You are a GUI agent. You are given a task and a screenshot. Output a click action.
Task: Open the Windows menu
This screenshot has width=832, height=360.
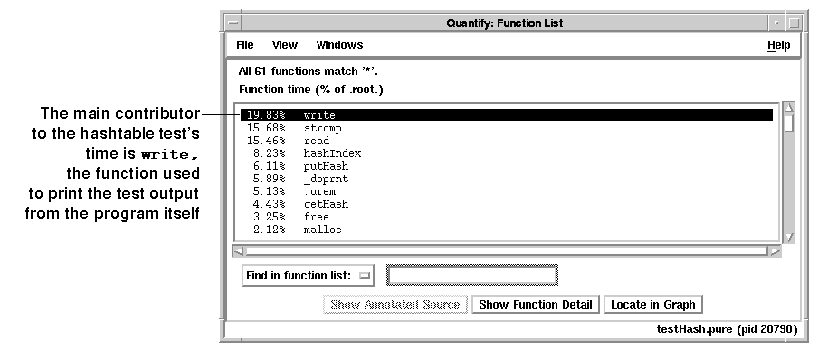[x=340, y=45]
